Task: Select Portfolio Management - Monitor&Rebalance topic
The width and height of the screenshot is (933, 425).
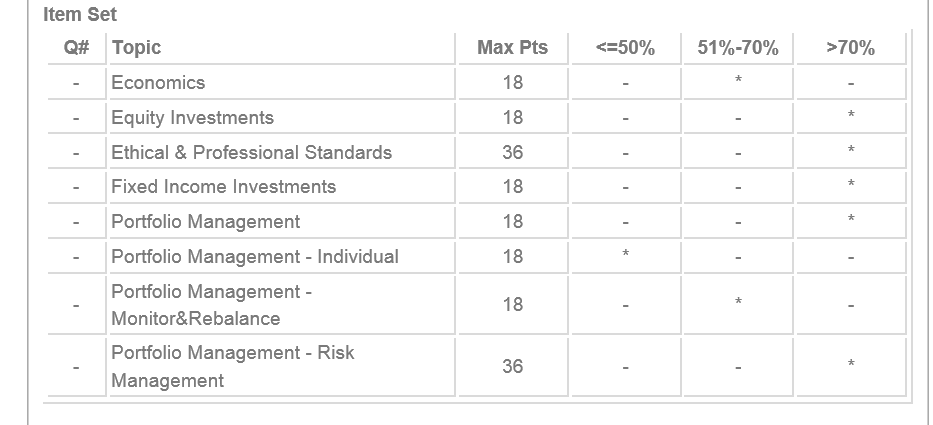Action: (x=211, y=305)
